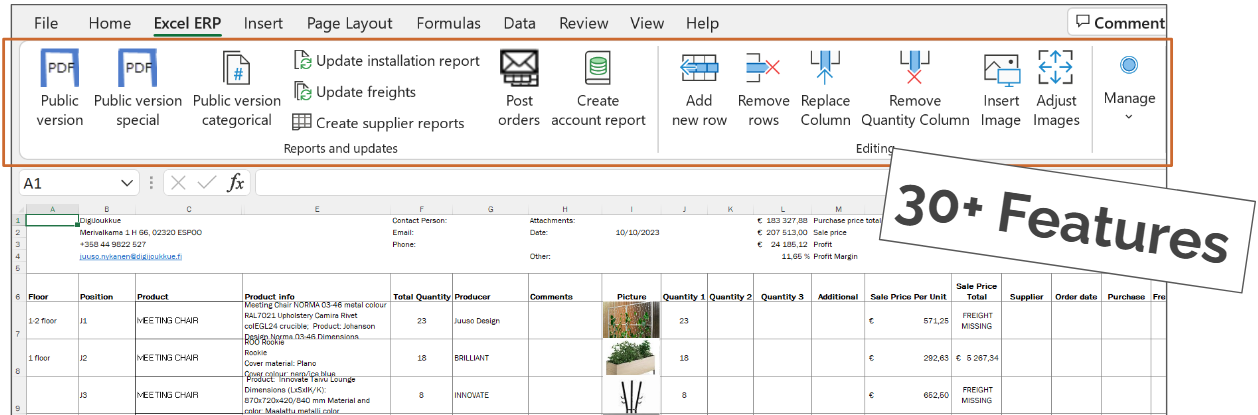Click Add new row

point(699,90)
